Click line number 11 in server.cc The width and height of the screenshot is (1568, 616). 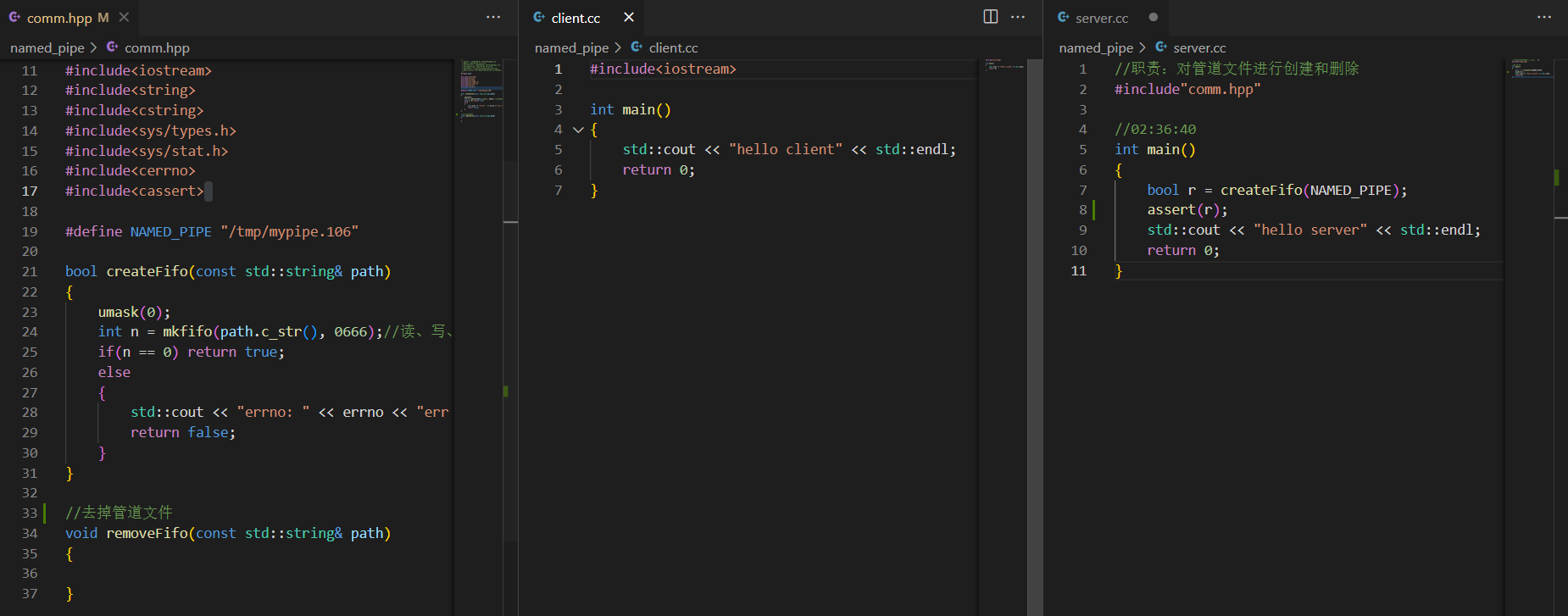tap(1078, 270)
